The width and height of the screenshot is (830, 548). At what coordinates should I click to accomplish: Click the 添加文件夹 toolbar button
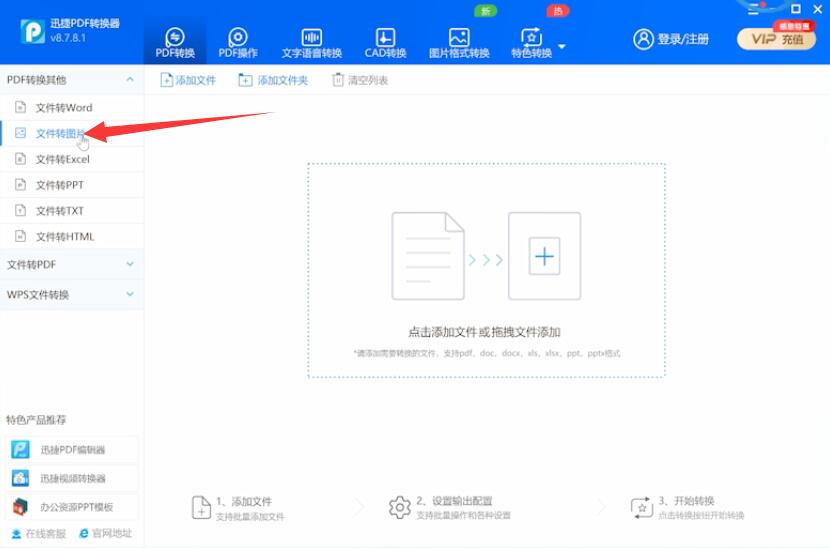[273, 80]
